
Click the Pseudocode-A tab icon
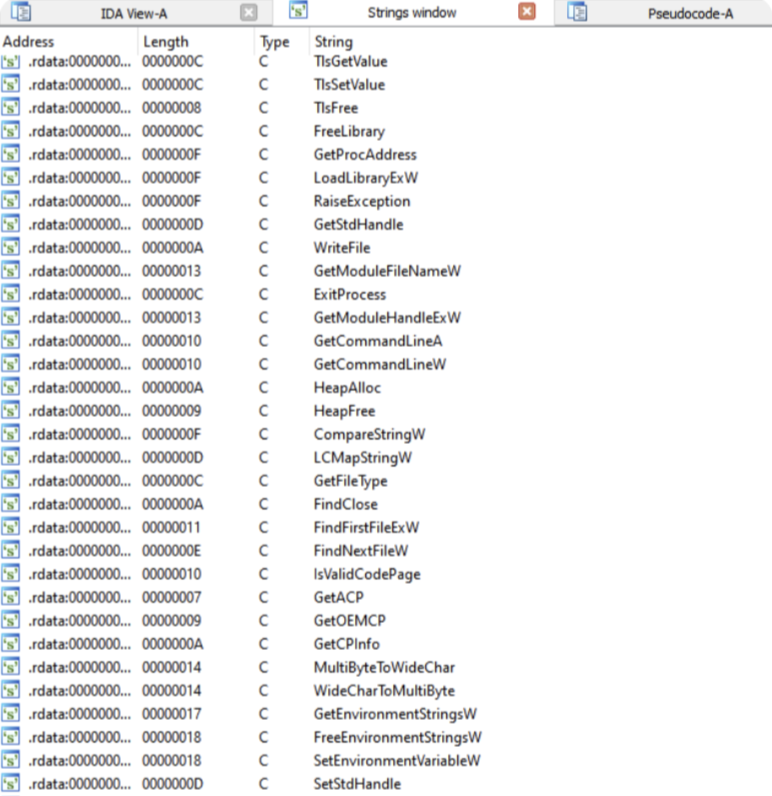tap(577, 12)
